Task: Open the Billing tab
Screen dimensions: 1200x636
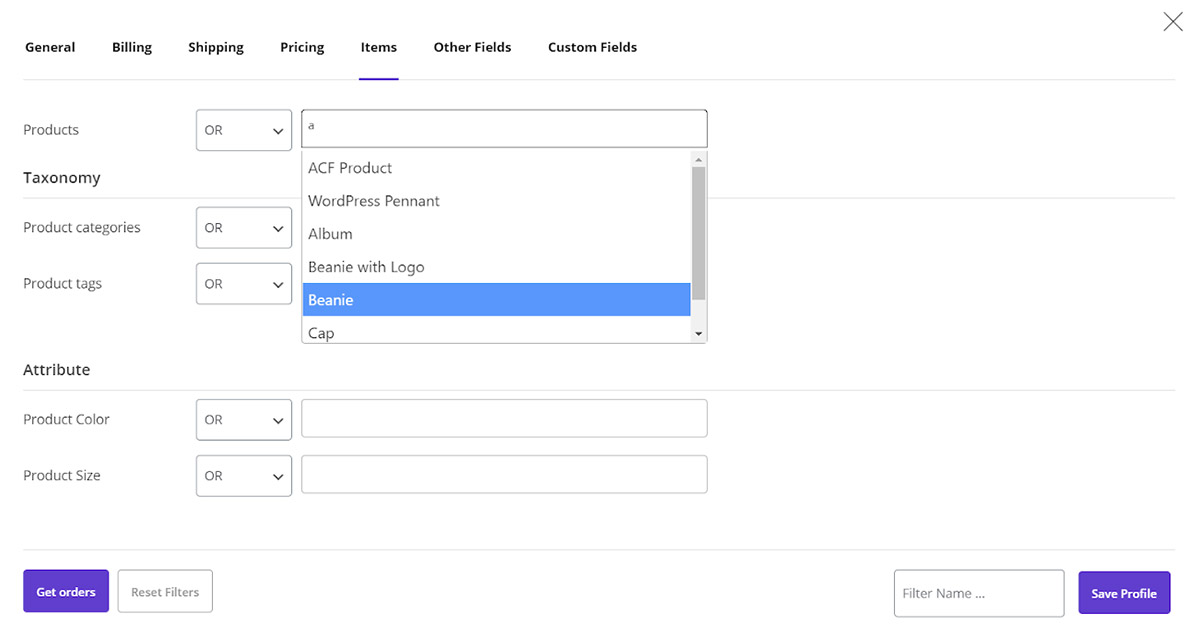Action: click(132, 47)
